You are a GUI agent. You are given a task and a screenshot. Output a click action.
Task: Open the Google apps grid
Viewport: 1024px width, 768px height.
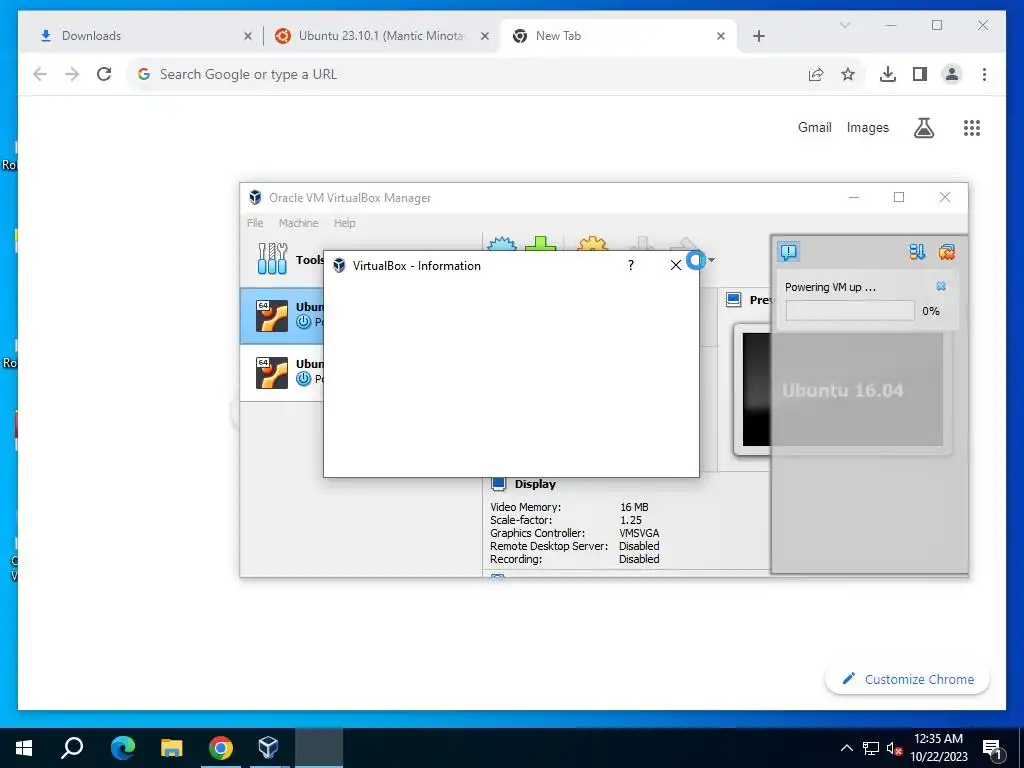click(x=972, y=128)
